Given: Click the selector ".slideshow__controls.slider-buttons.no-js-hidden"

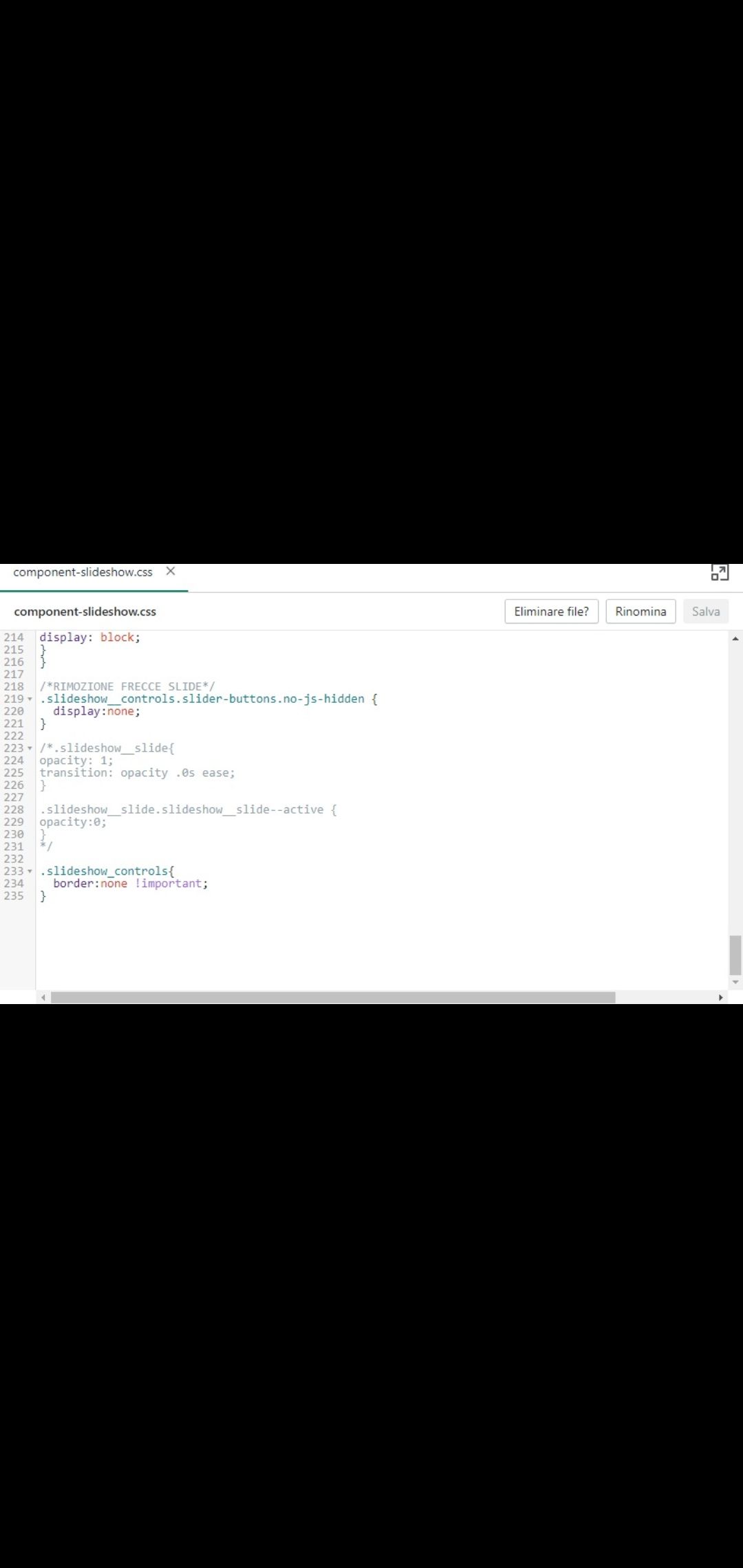Looking at the screenshot, I should point(202,699).
